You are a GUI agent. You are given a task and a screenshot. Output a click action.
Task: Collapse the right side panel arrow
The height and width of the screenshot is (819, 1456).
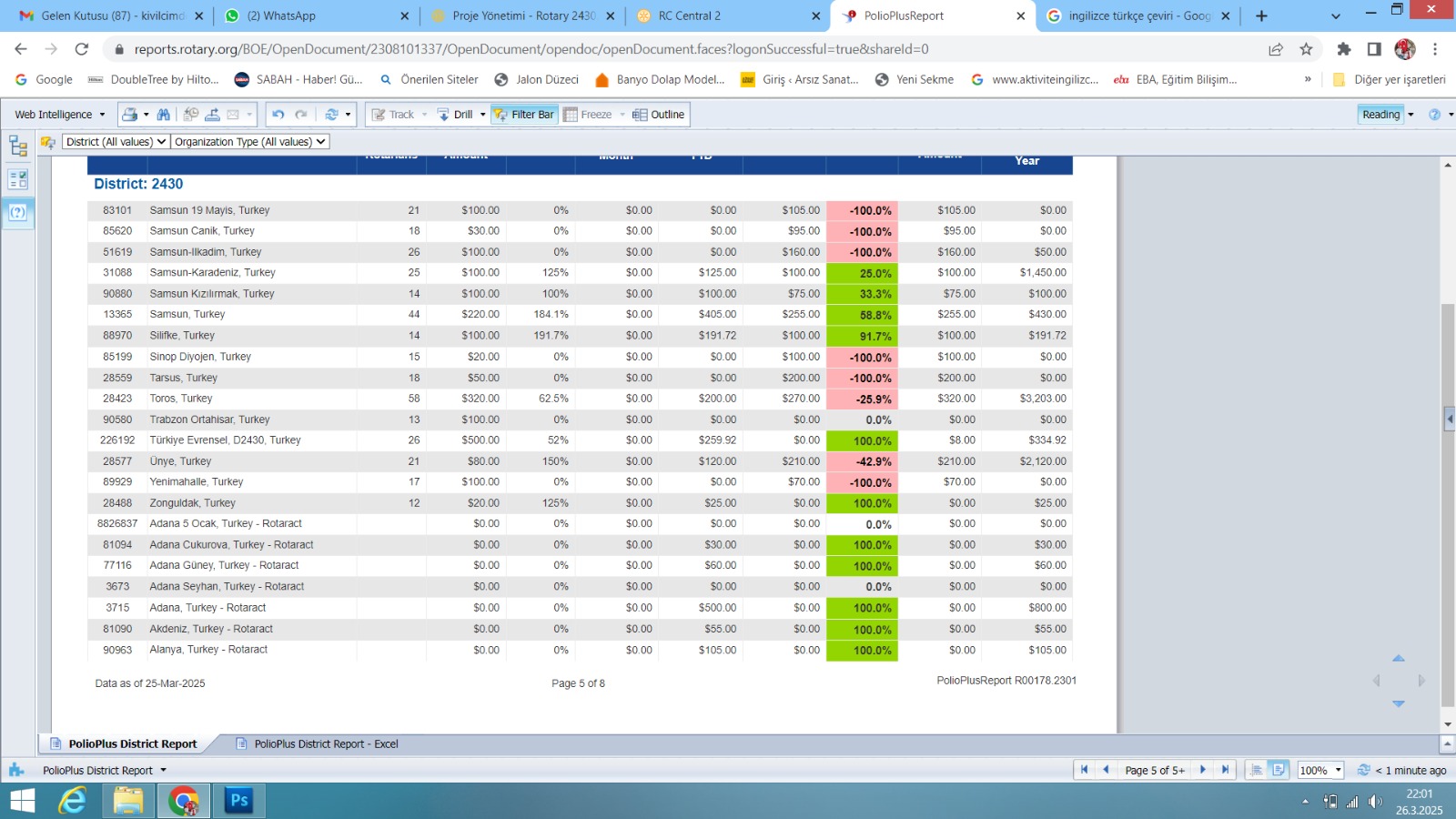(x=1450, y=420)
